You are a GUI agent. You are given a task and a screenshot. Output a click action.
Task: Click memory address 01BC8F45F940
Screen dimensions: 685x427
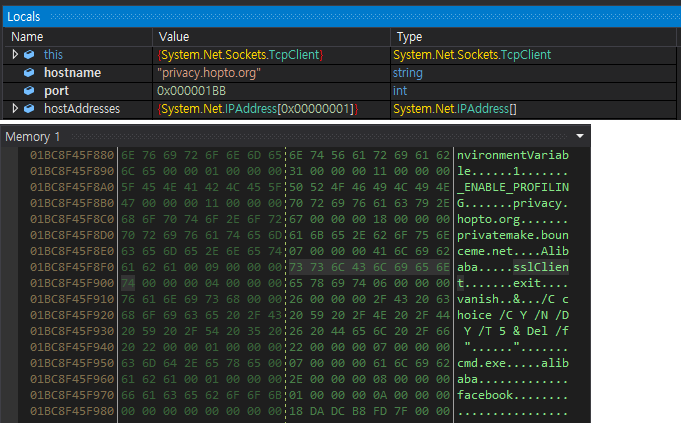72,347
